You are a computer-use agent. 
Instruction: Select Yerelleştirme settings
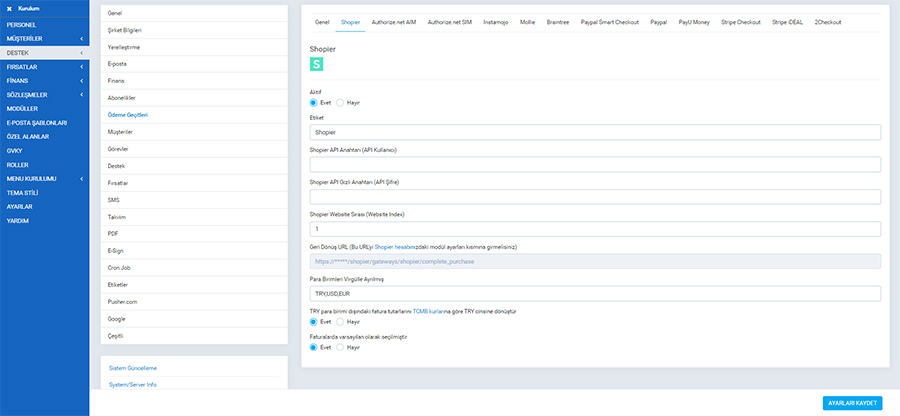click(x=194, y=47)
